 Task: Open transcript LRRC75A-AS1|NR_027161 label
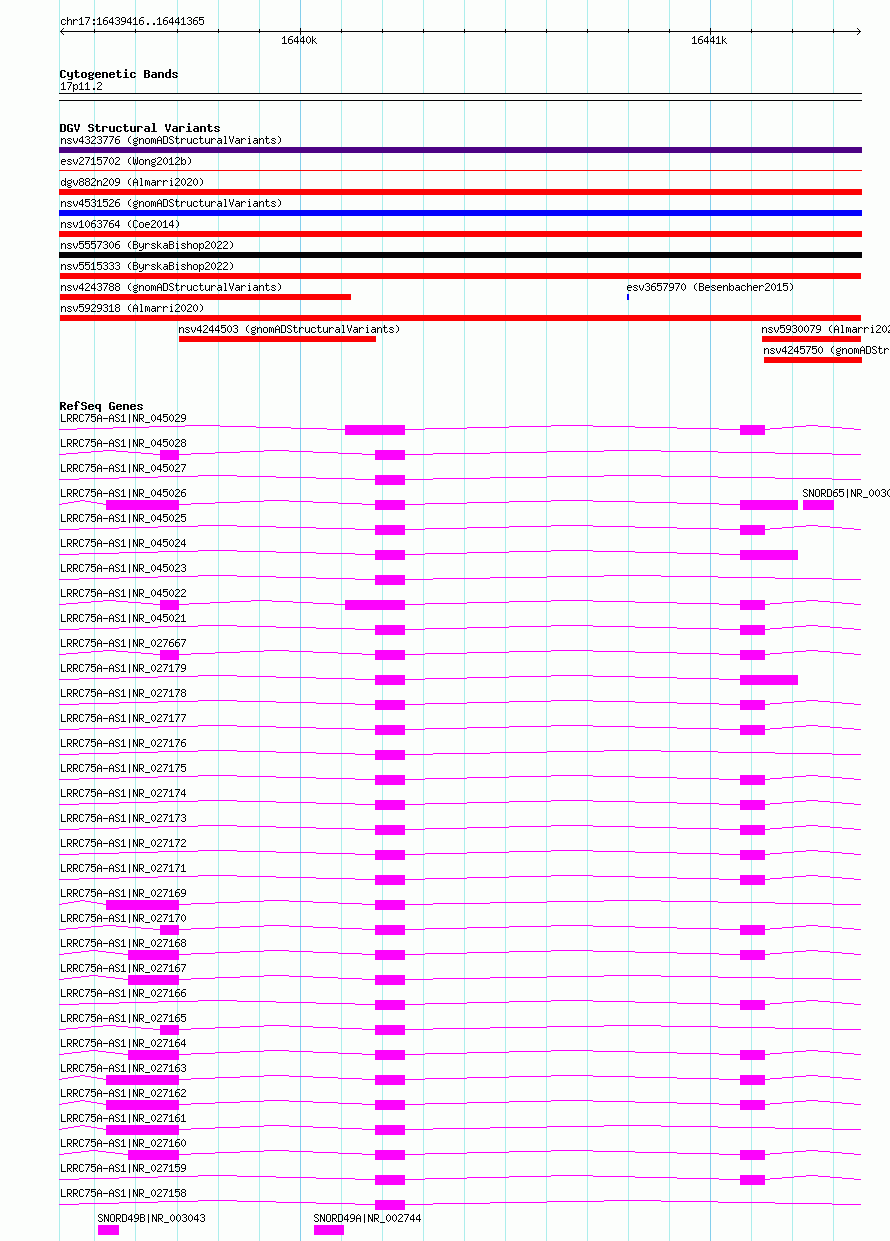pyautogui.click(x=123, y=1118)
